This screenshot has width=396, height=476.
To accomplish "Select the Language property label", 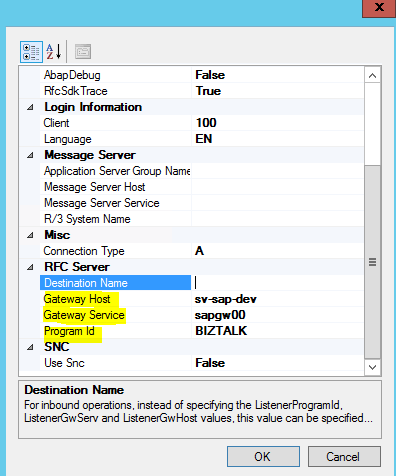I will (x=68, y=139).
